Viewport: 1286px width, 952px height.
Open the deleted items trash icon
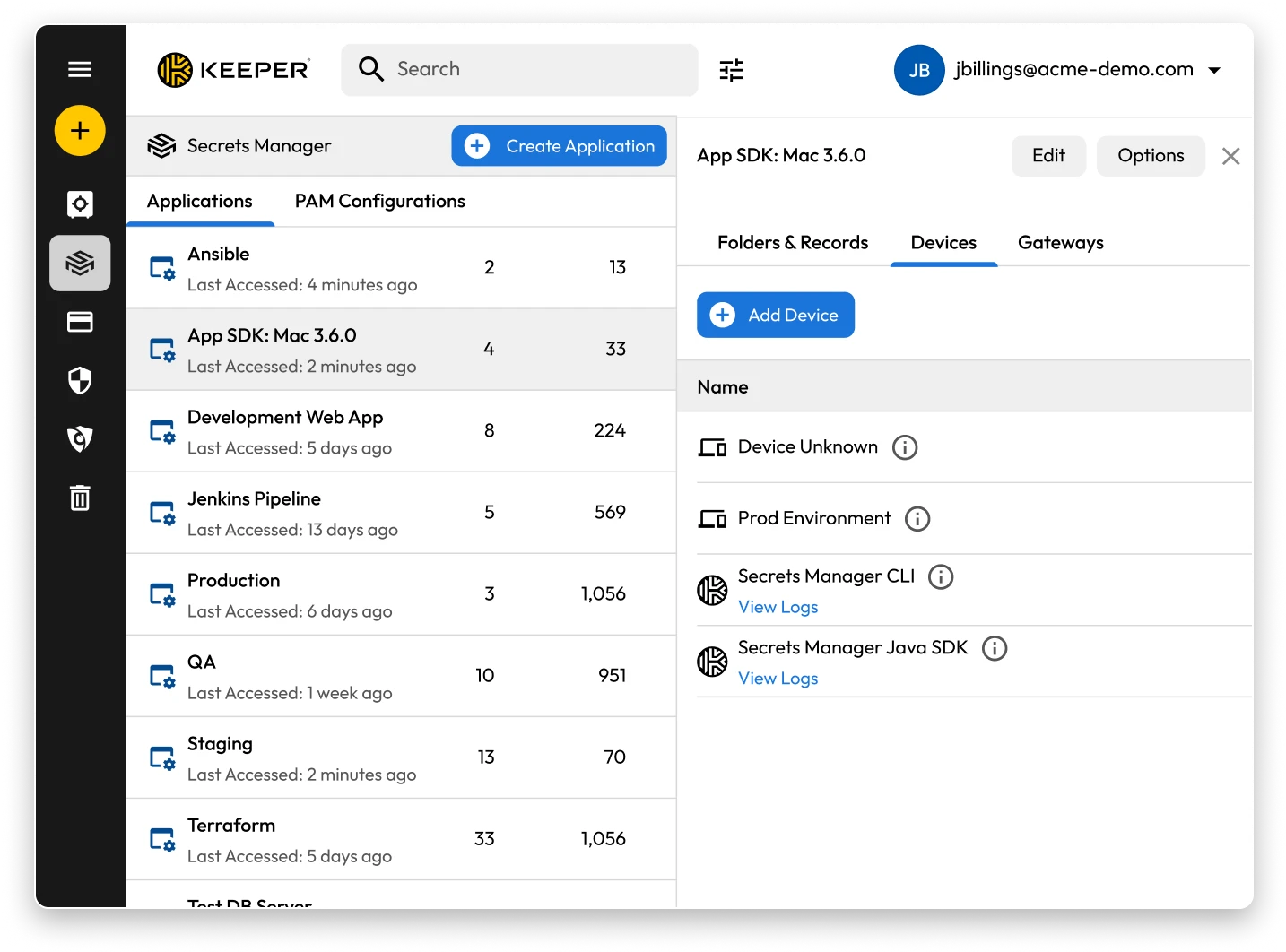coord(80,498)
